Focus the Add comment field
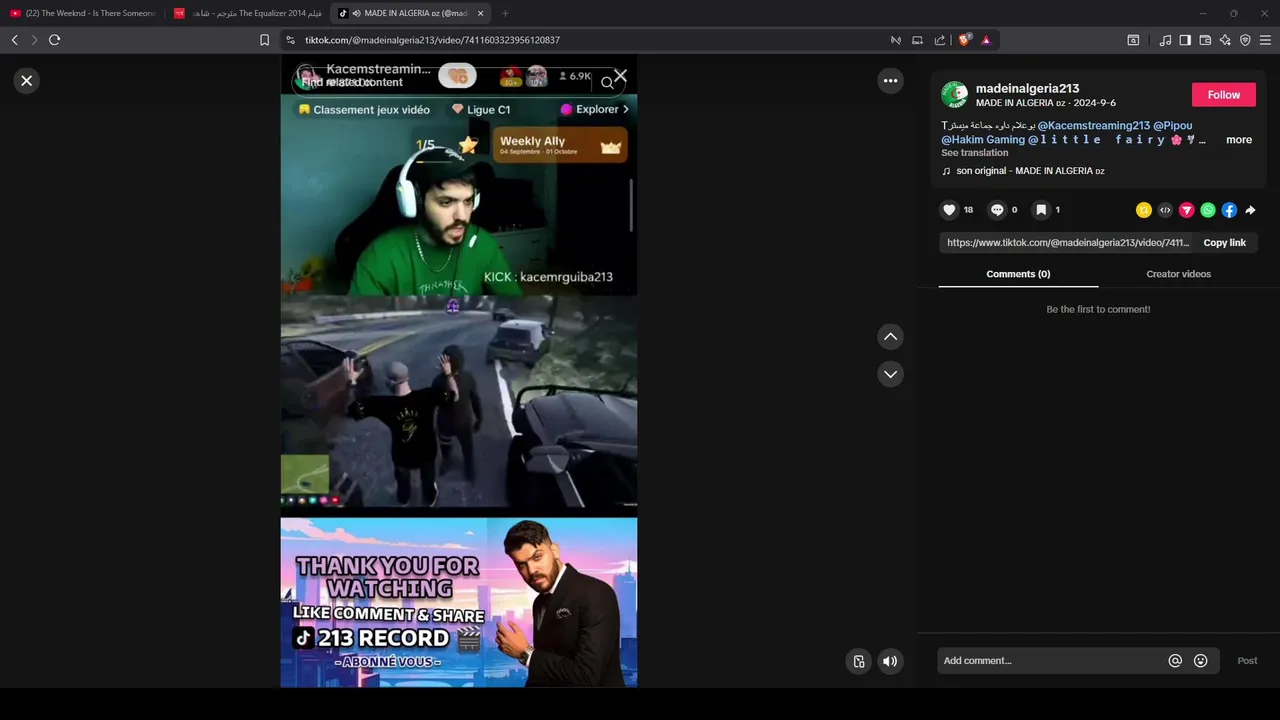The image size is (1280, 720). click(x=1052, y=661)
